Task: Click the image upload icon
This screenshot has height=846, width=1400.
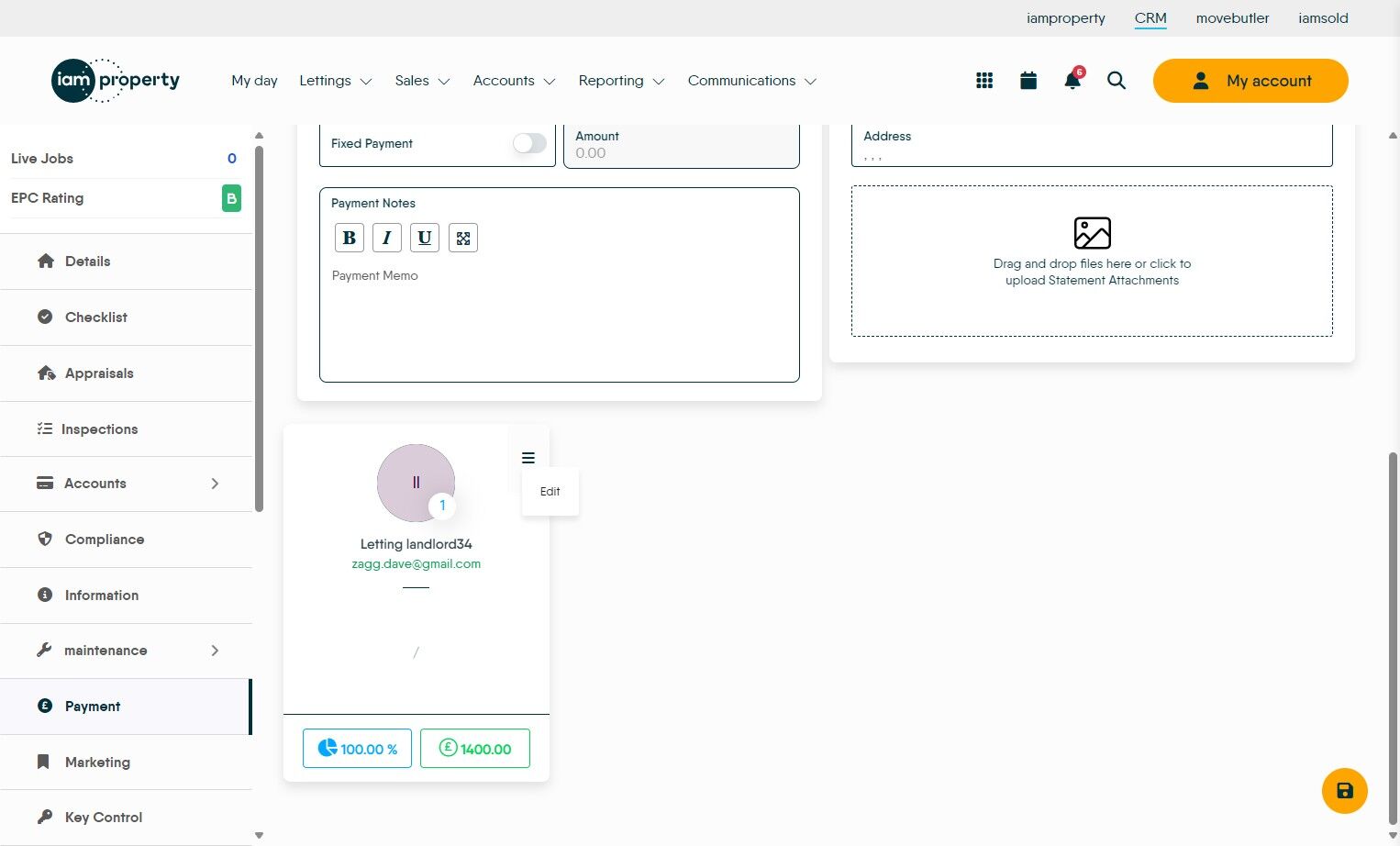Action: click(1093, 233)
